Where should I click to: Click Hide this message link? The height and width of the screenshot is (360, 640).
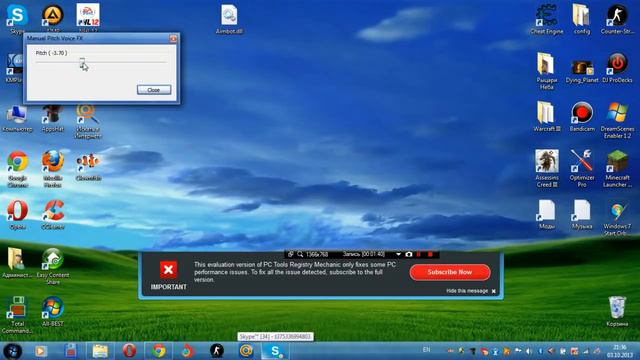pos(467,291)
